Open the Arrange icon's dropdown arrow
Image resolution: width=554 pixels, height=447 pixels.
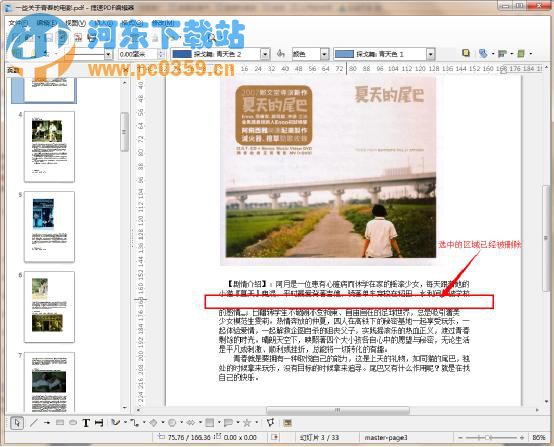(493, 53)
